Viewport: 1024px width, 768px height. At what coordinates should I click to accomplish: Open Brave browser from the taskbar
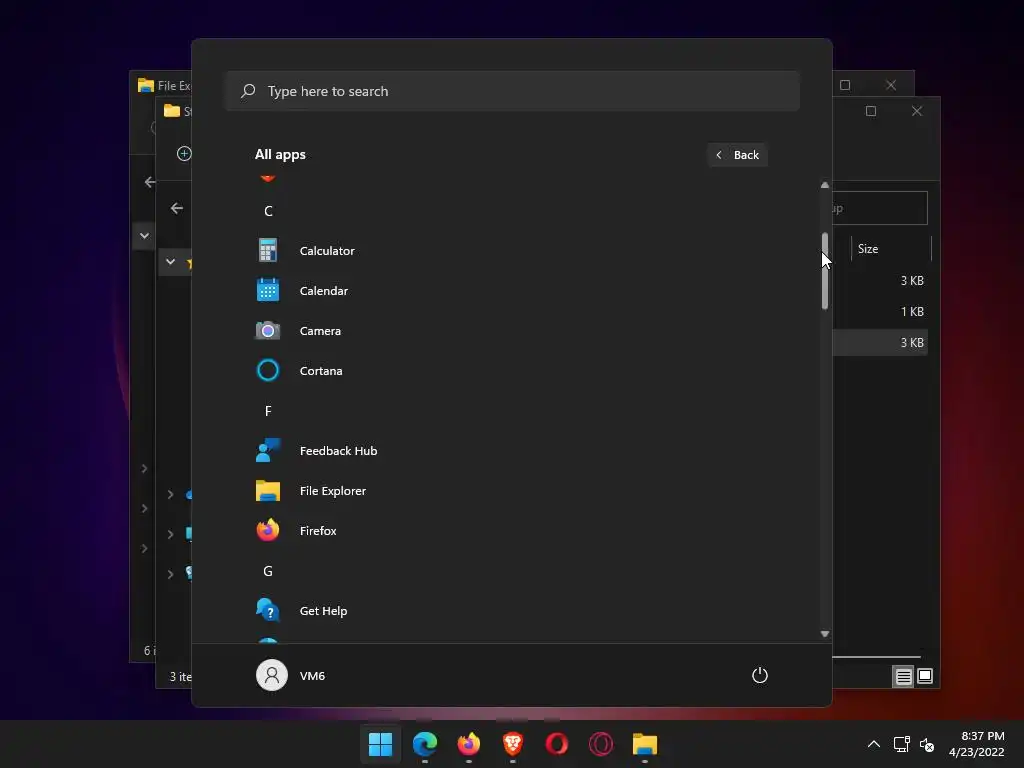[x=513, y=744]
